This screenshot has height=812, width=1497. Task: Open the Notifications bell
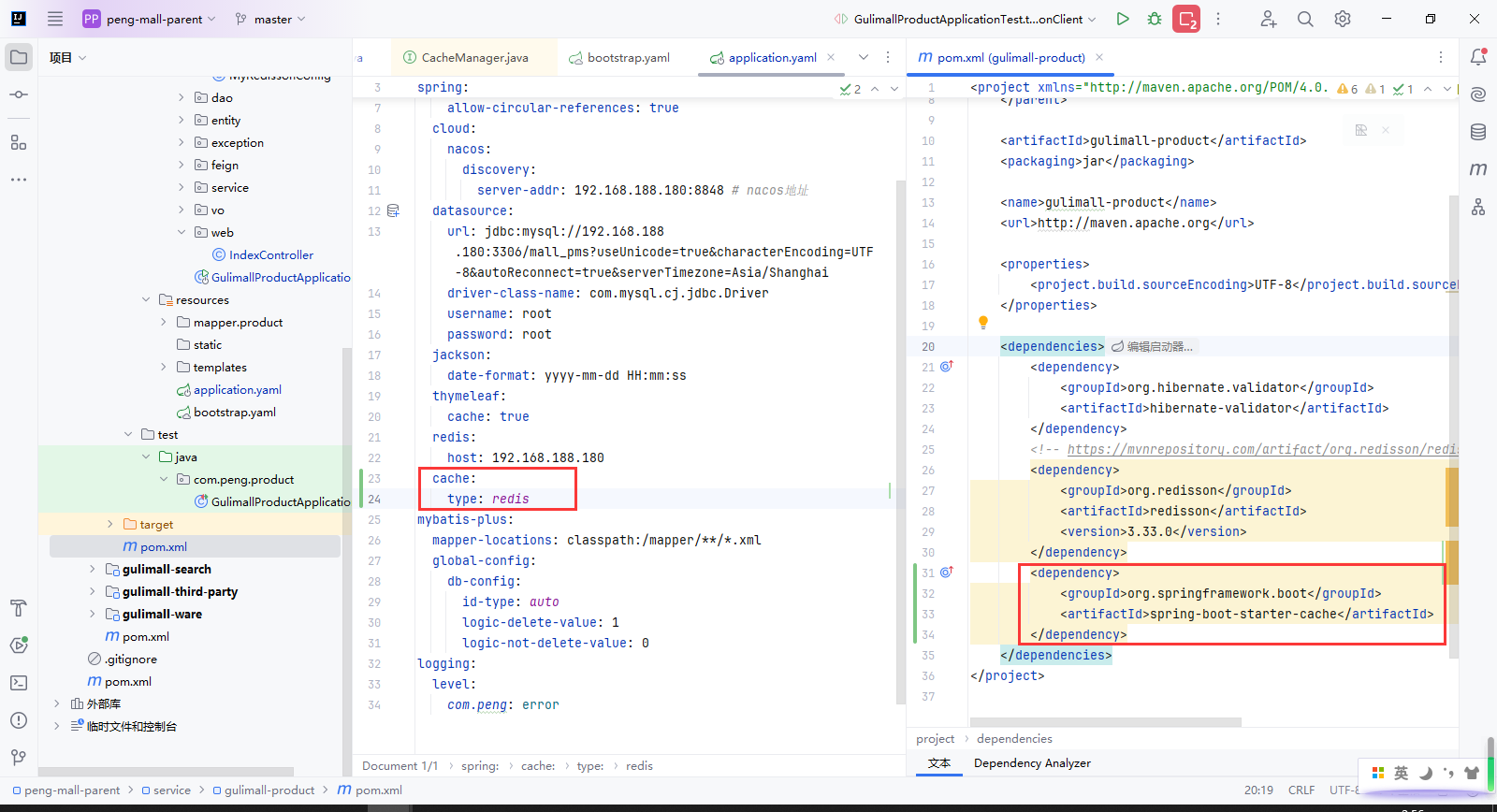coord(1478,57)
